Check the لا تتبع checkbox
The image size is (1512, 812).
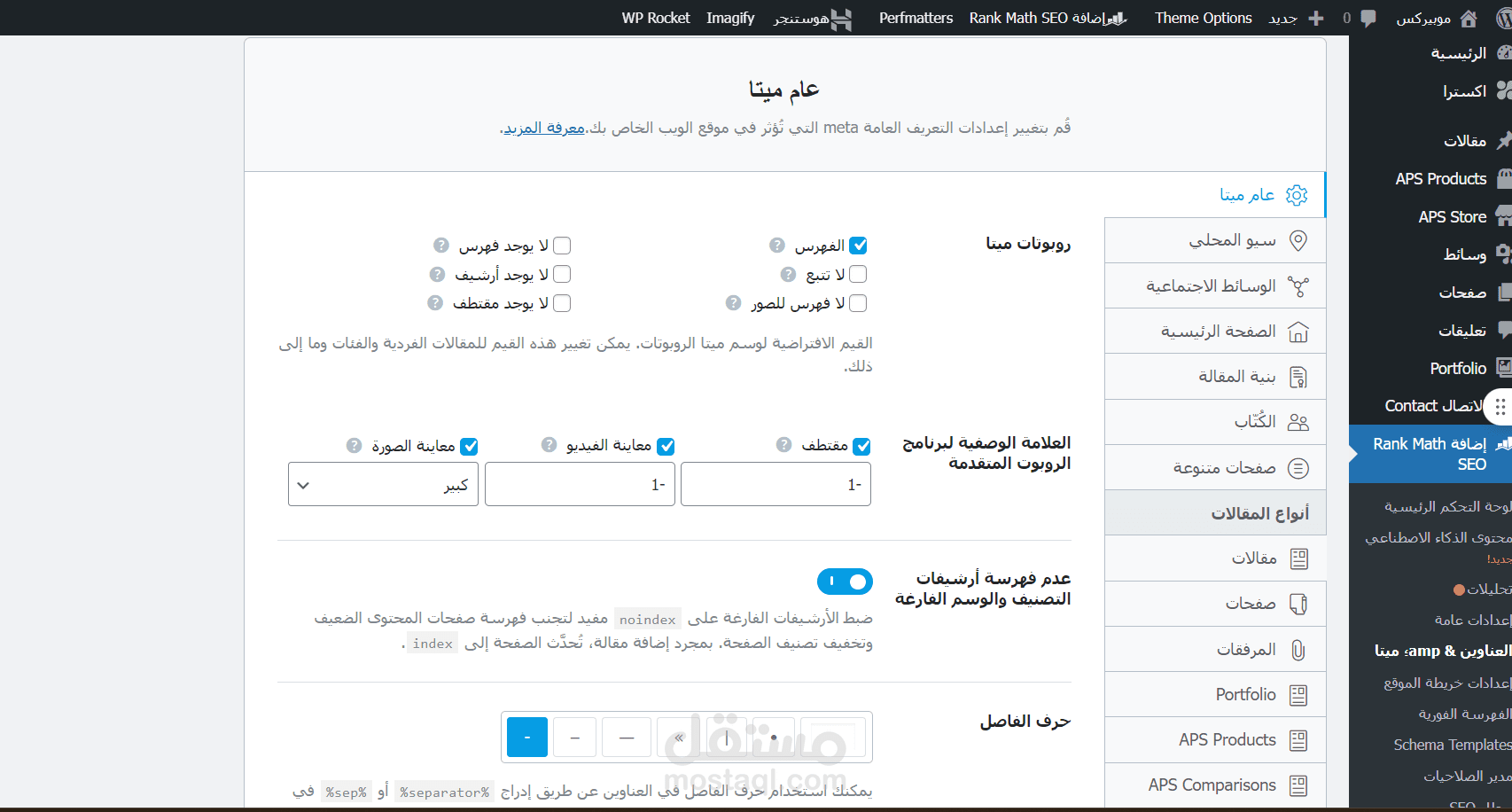(x=858, y=274)
